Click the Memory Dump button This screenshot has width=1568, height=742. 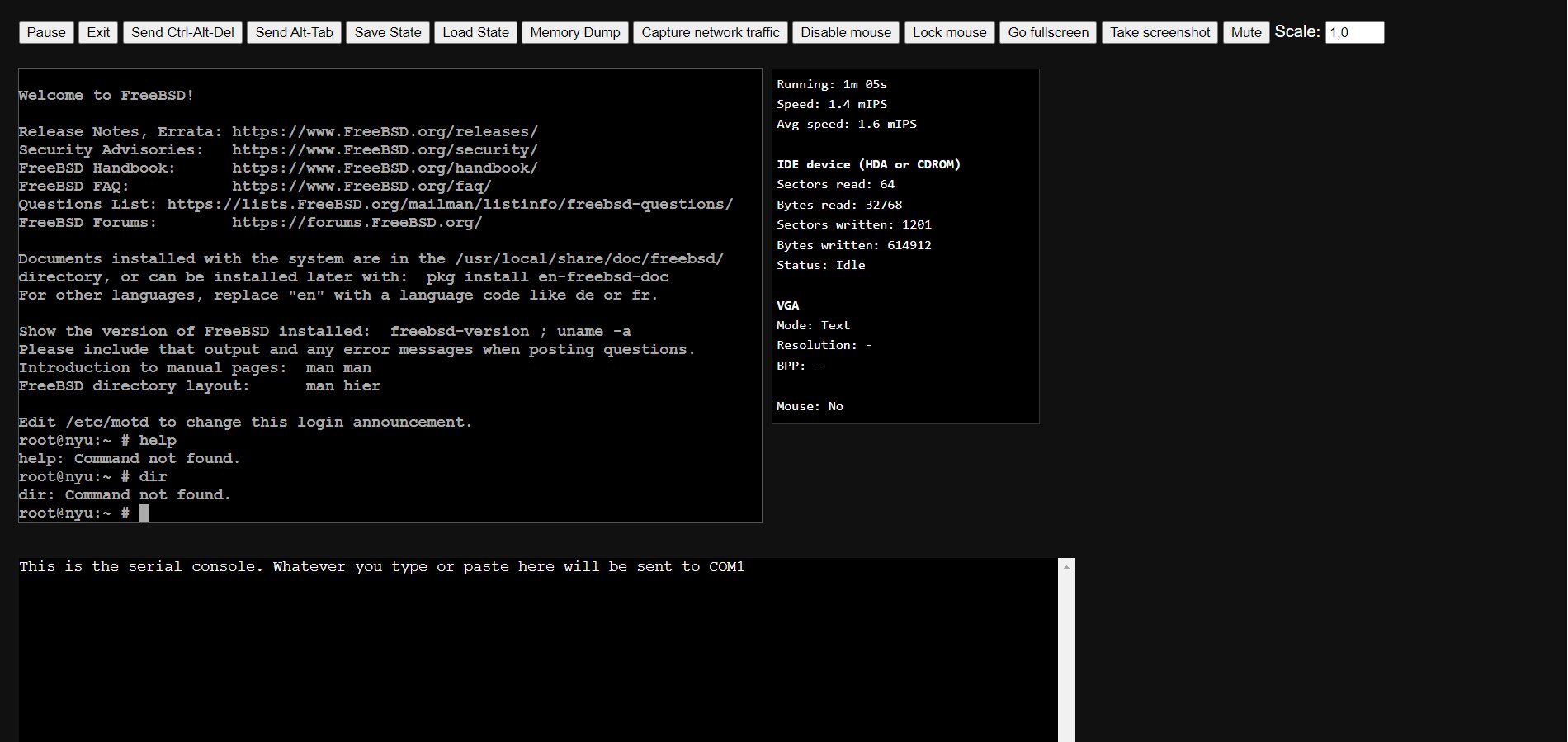575,32
